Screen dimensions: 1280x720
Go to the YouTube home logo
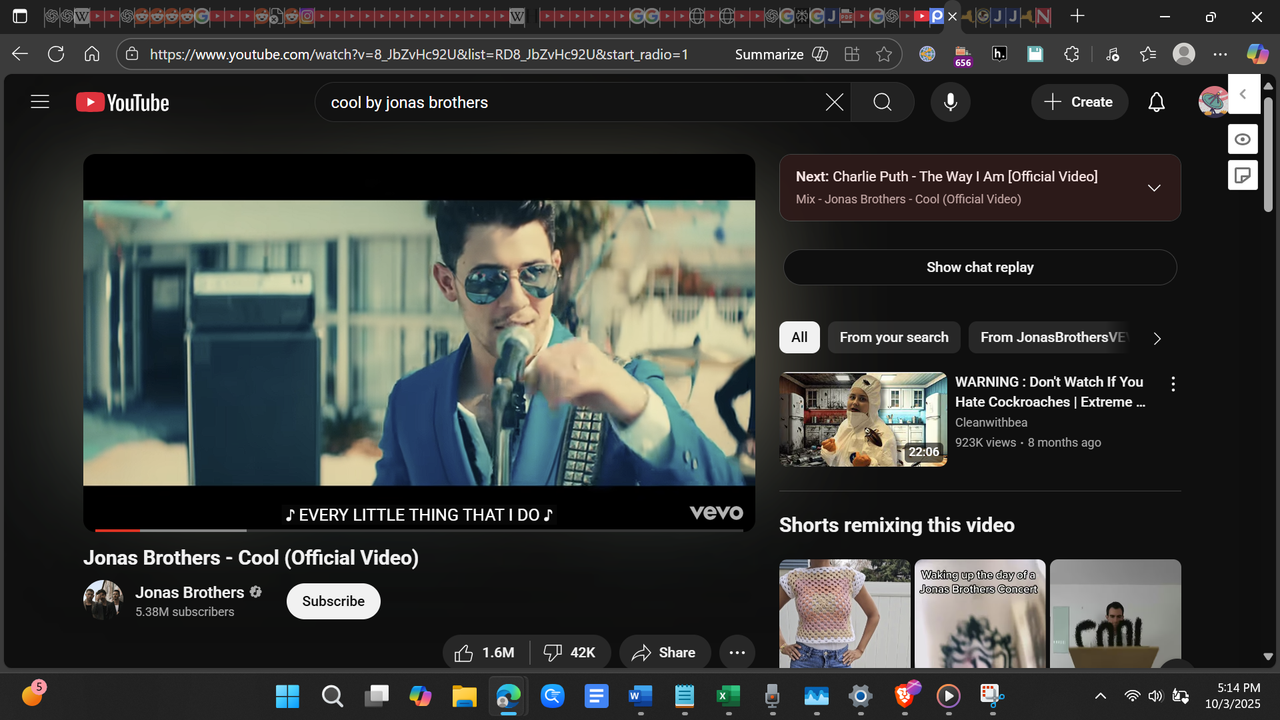pyautogui.click(x=122, y=102)
